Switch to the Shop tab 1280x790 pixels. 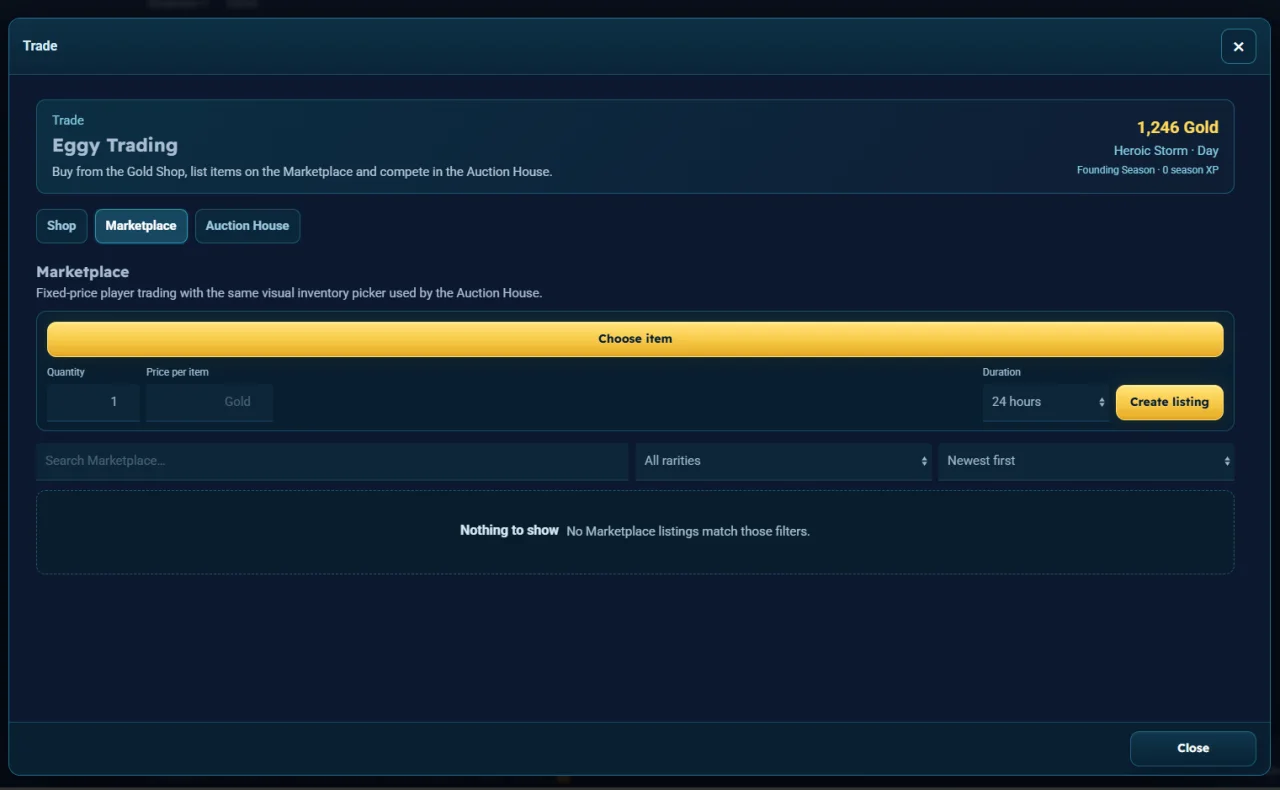[x=62, y=226]
